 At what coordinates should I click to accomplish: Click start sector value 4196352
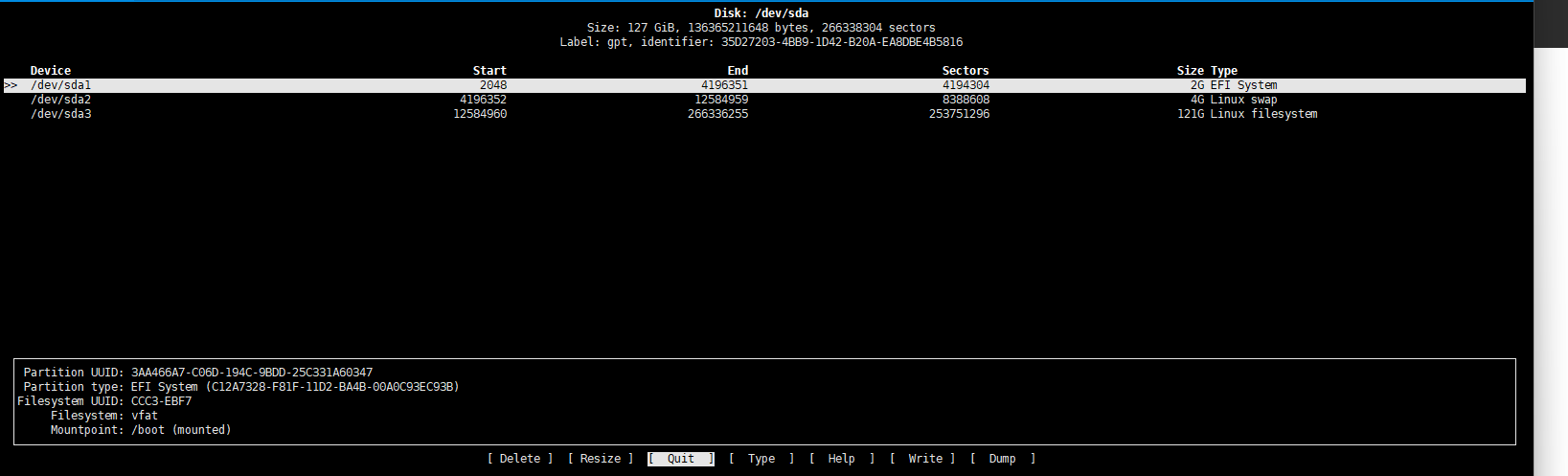[x=484, y=100]
